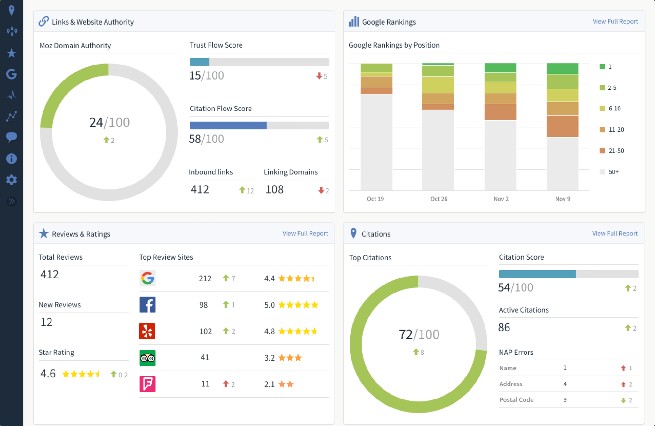Click the Citation Flow Score progress bar
This screenshot has width=655, height=426.
[259, 125]
